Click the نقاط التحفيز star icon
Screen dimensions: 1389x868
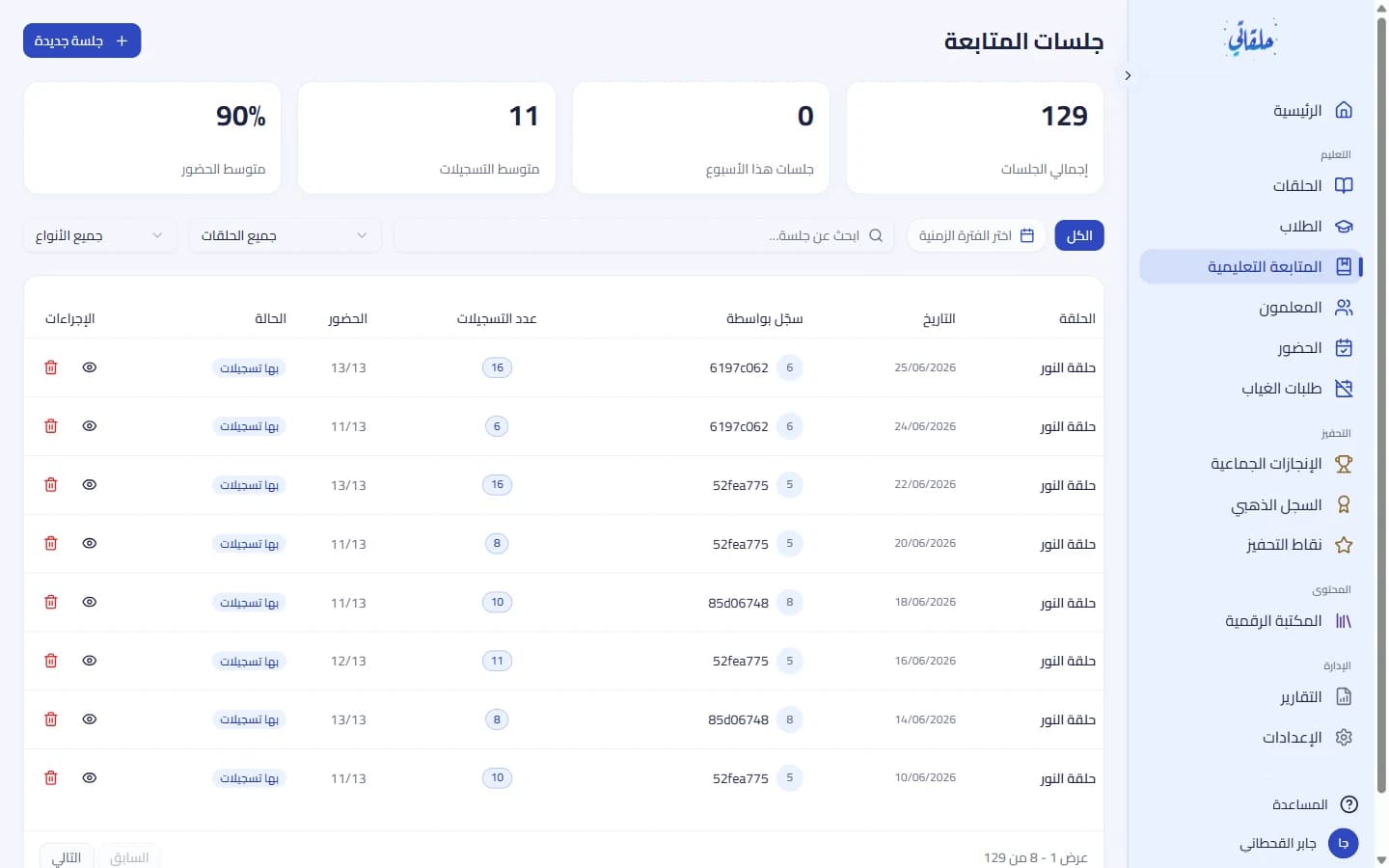click(1344, 545)
